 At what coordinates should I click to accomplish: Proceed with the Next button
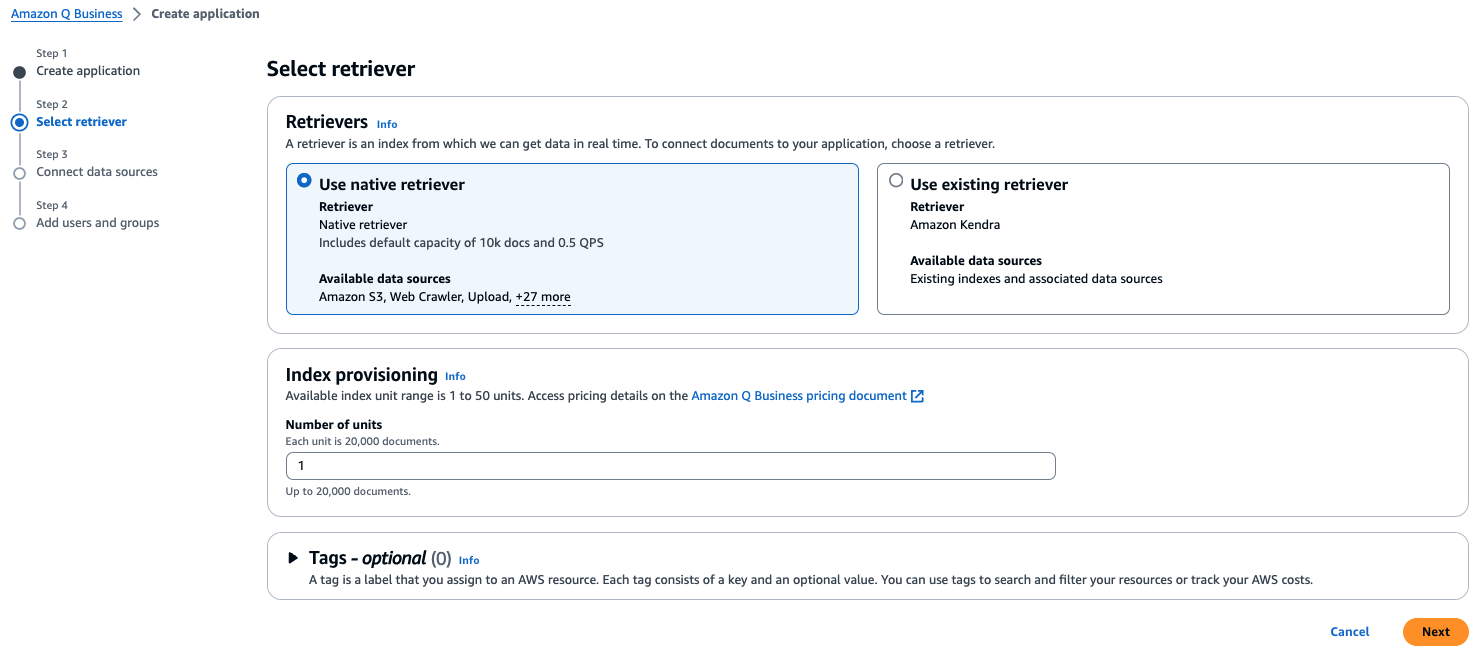pyautogui.click(x=1435, y=632)
